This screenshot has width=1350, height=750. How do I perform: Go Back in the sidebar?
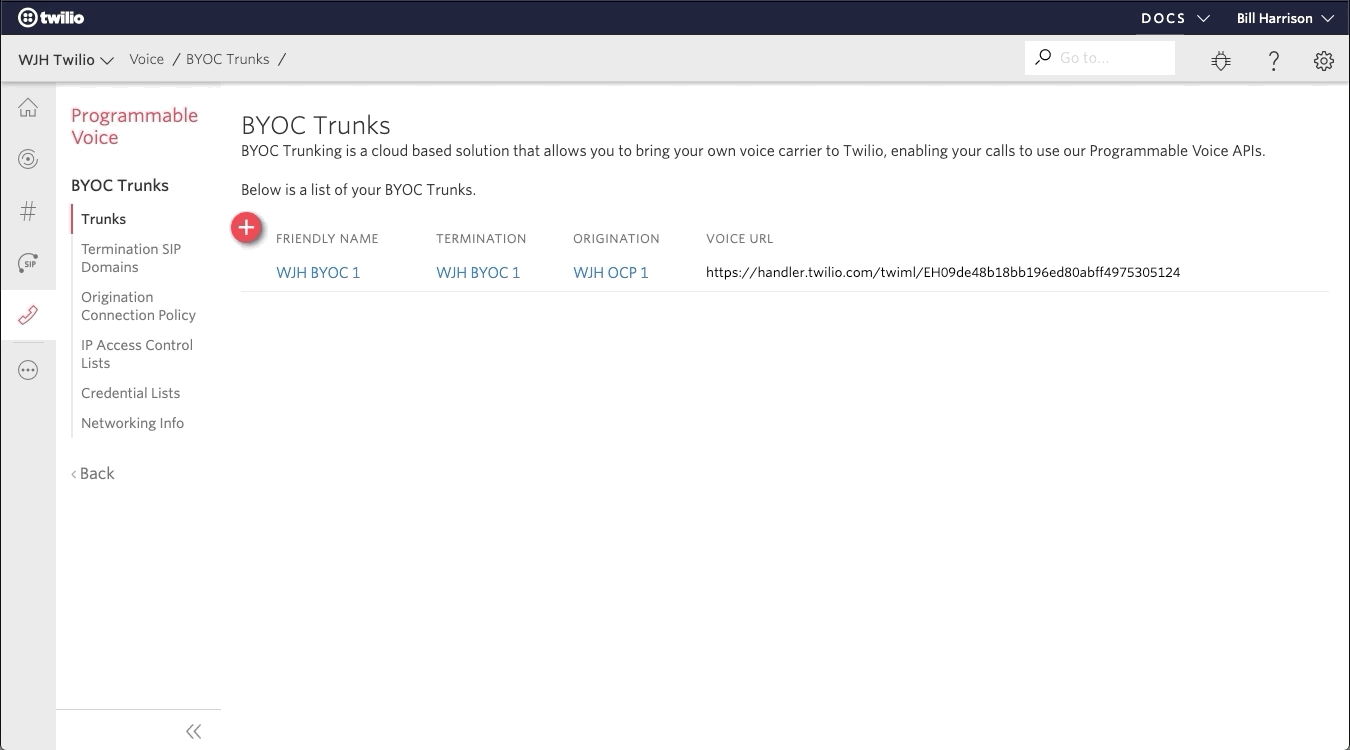click(x=93, y=473)
